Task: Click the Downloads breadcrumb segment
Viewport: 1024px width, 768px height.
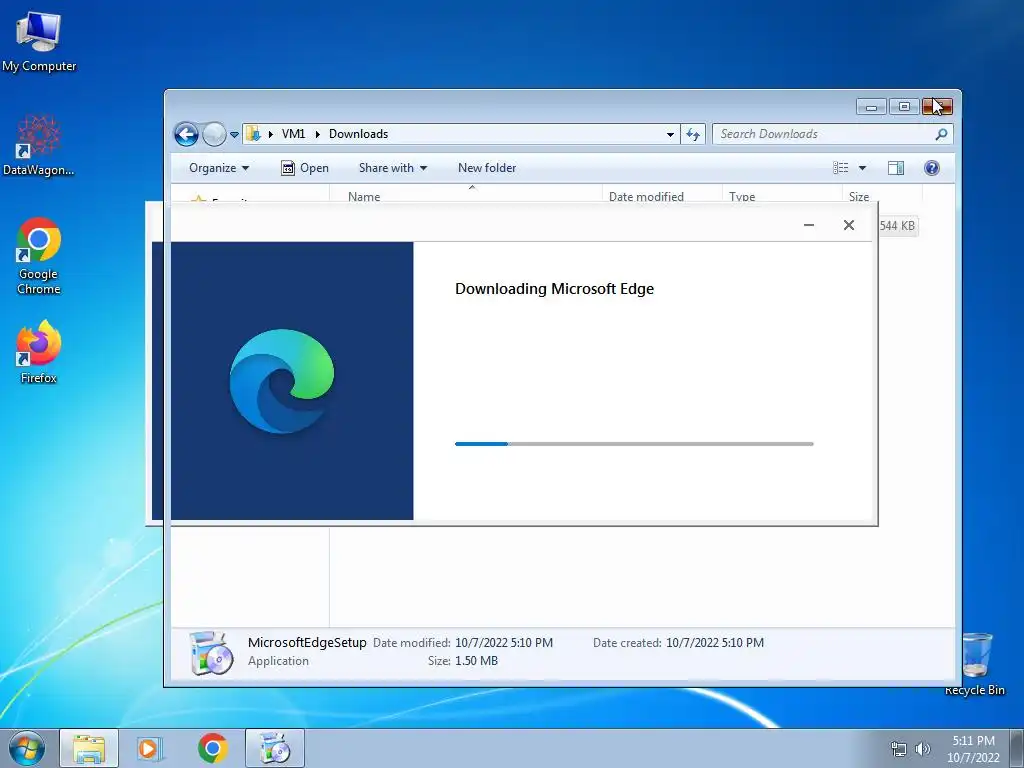Action: click(x=359, y=134)
